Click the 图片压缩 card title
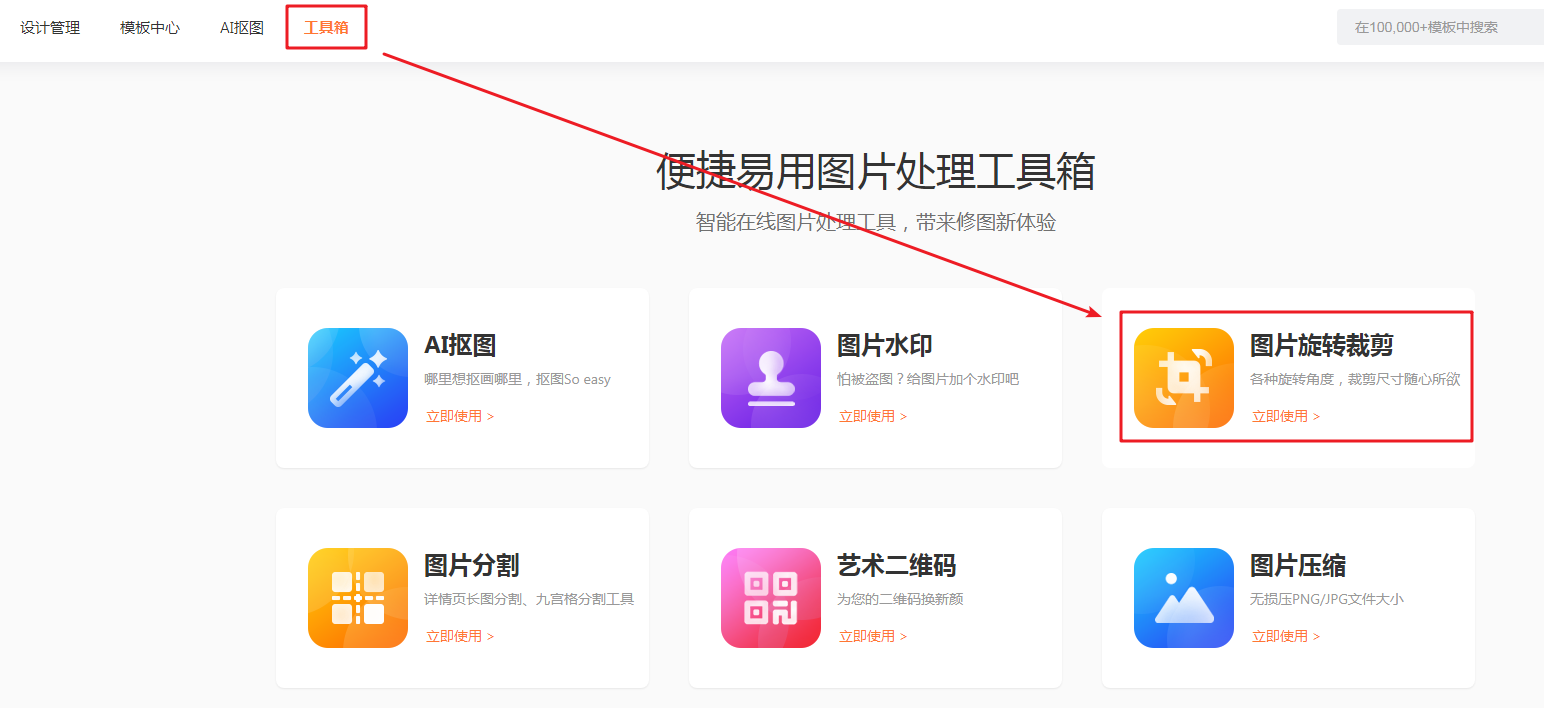 (1298, 566)
